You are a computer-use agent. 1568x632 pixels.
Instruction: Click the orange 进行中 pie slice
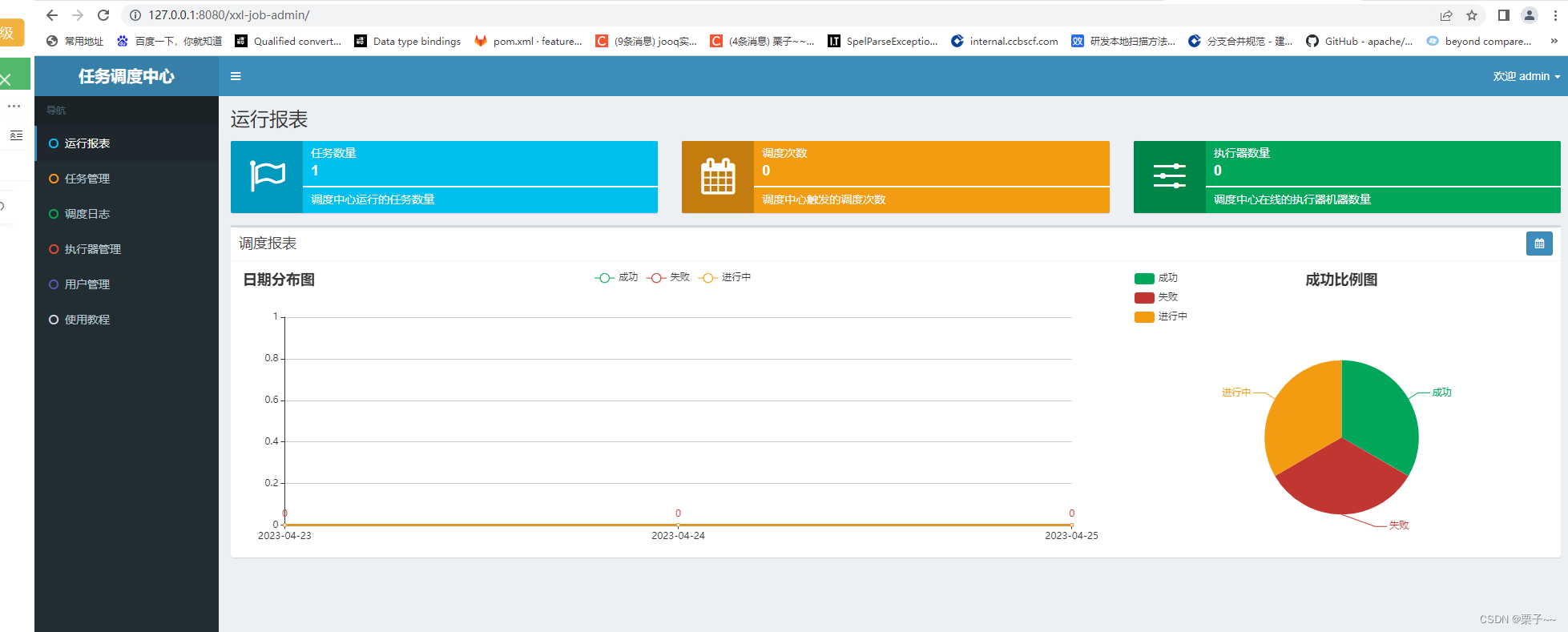(1303, 414)
